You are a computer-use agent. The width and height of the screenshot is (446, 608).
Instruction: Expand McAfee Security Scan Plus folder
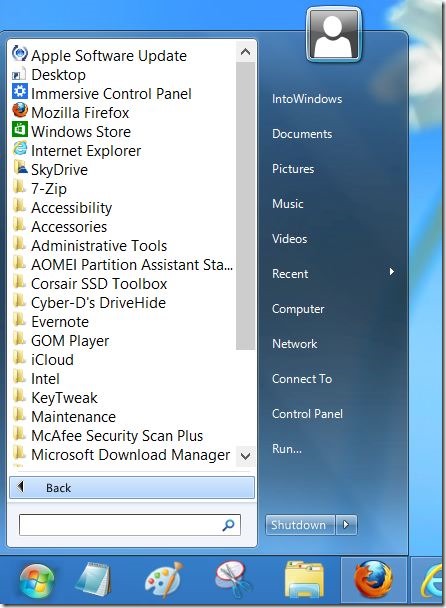click(107, 435)
